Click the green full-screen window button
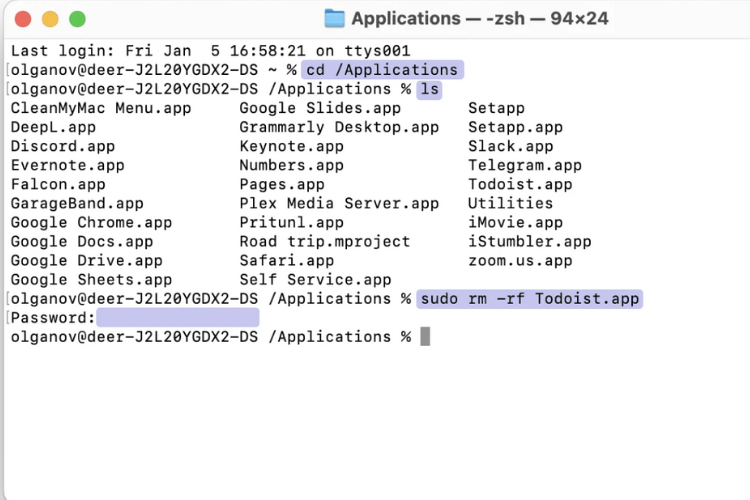This screenshot has height=500, width=750. tap(77, 19)
